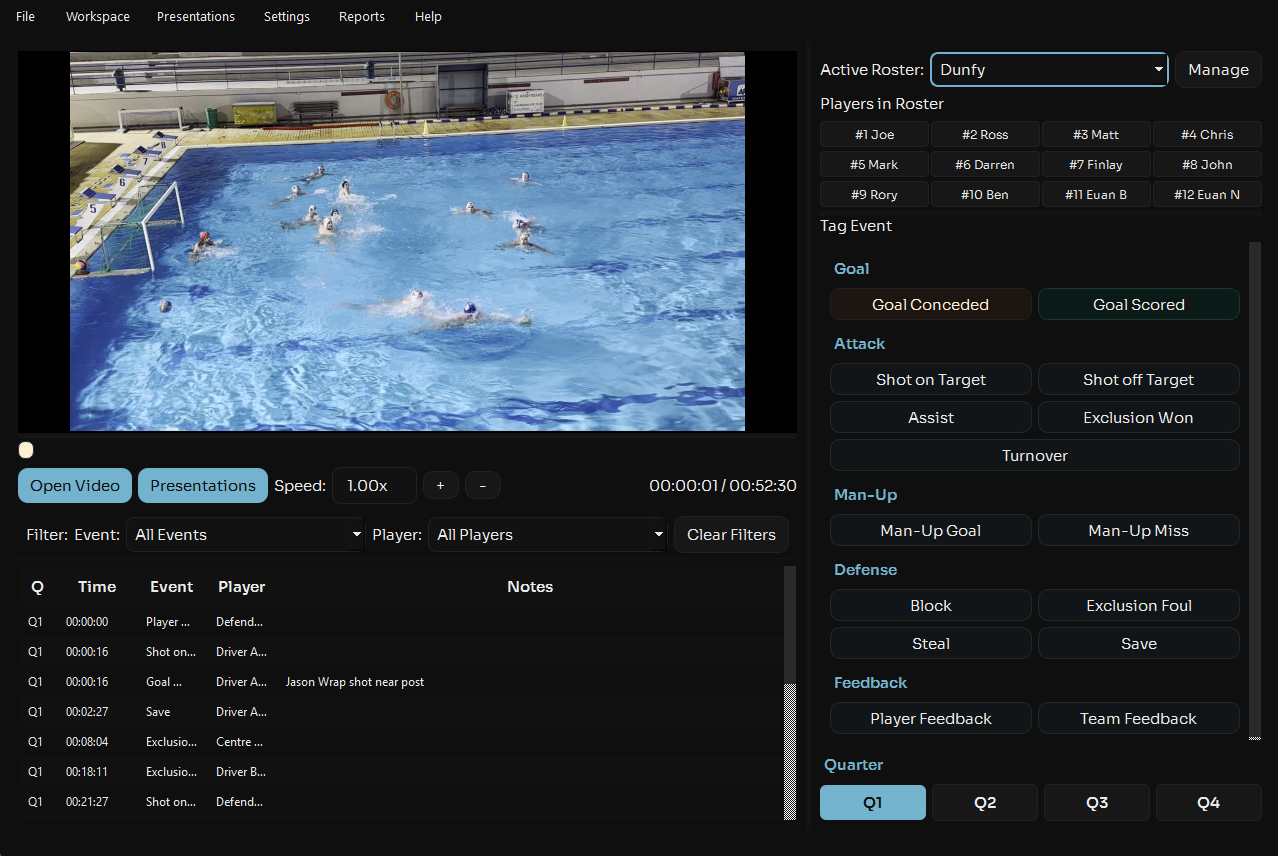1278x856 pixels.
Task: Switch to quarter Q3
Action: coord(1096,802)
